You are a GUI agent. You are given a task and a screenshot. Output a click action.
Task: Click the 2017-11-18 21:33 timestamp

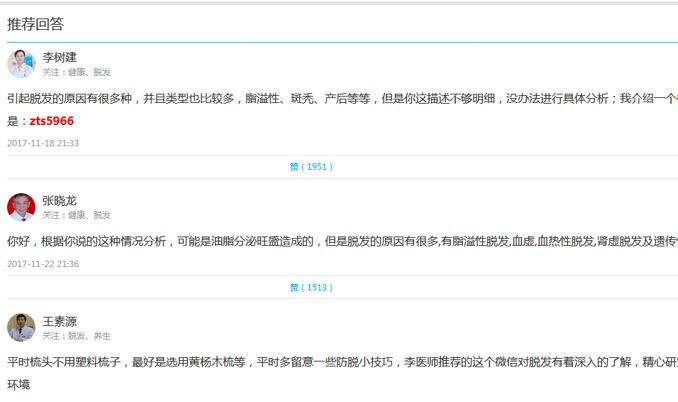click(x=43, y=143)
